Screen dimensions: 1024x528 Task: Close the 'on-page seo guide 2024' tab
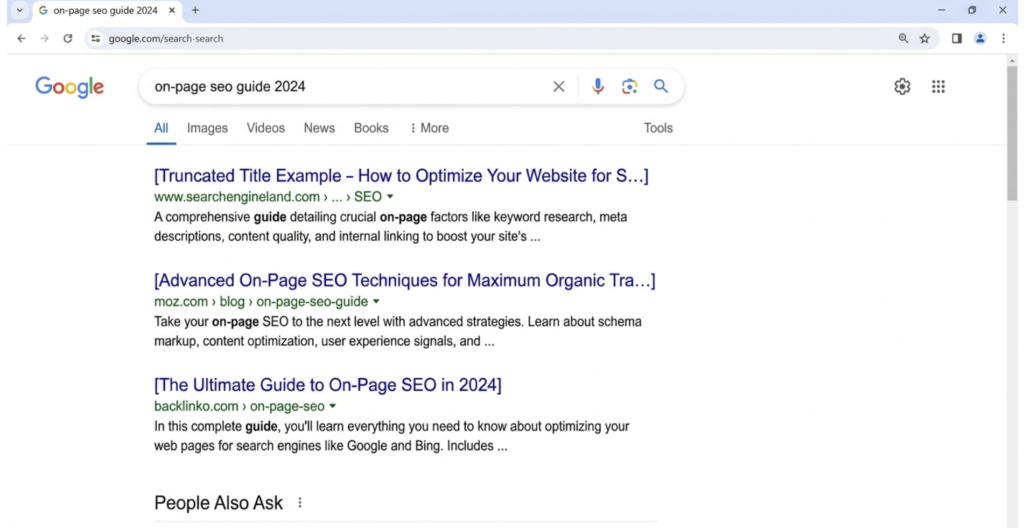(172, 10)
